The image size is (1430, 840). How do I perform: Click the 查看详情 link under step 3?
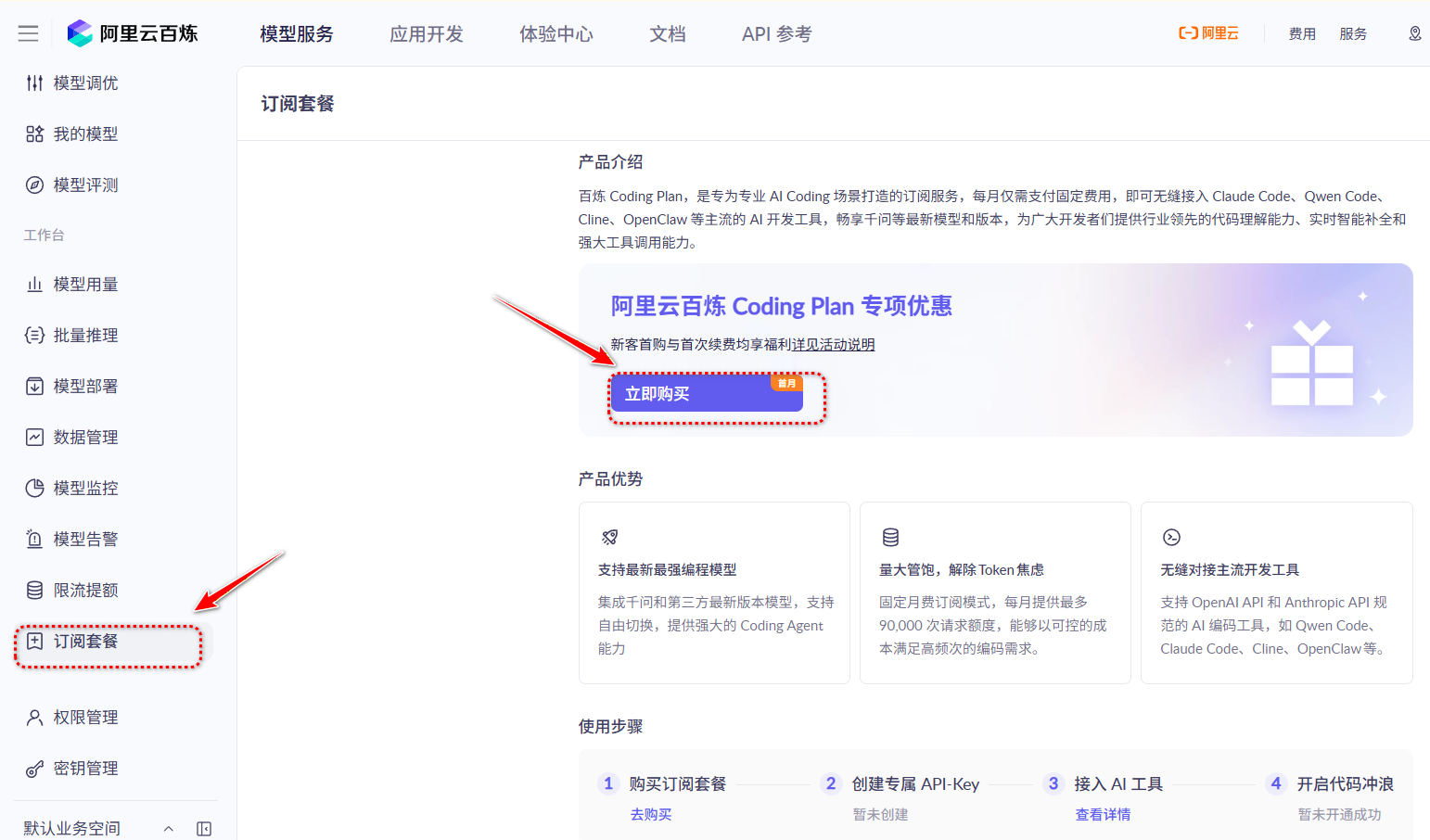[x=1103, y=815]
